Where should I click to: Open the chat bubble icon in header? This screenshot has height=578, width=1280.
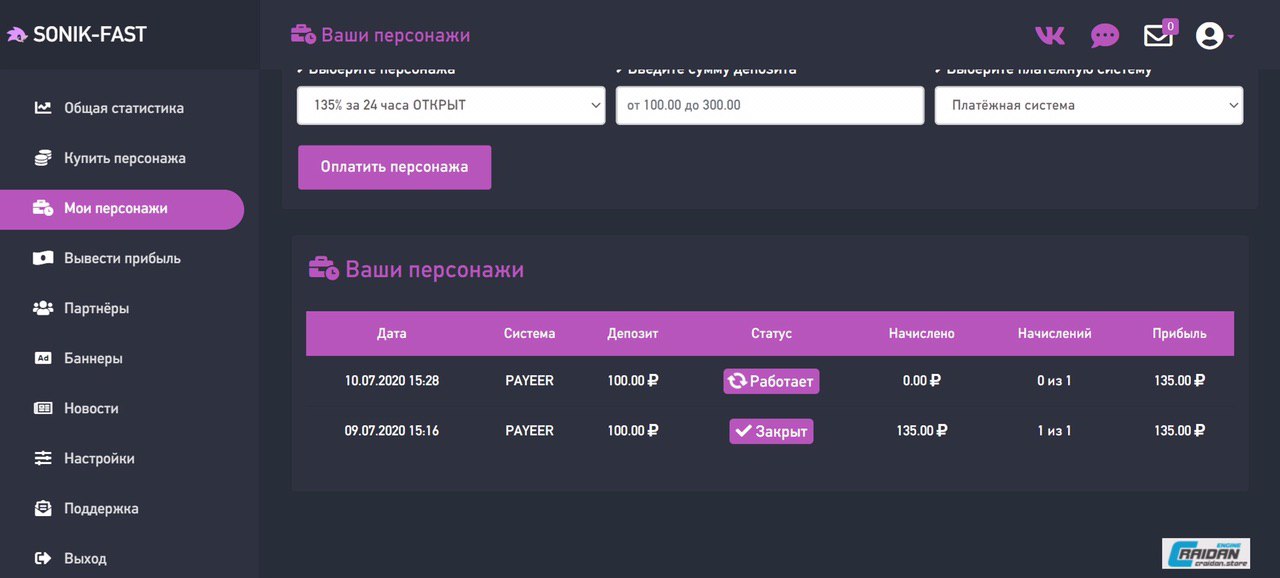coord(1104,36)
